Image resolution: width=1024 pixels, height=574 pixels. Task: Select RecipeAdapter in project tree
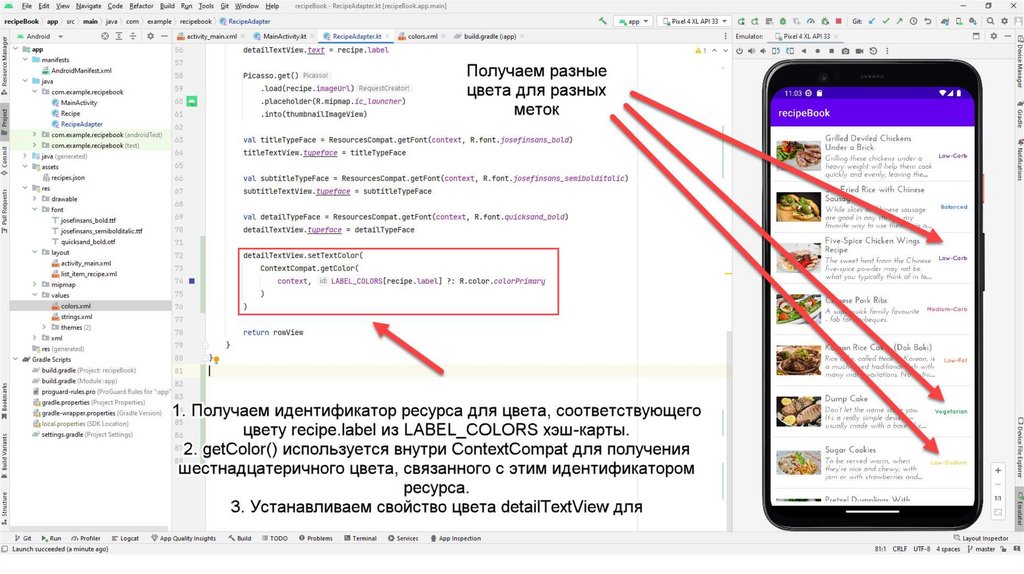[82, 124]
